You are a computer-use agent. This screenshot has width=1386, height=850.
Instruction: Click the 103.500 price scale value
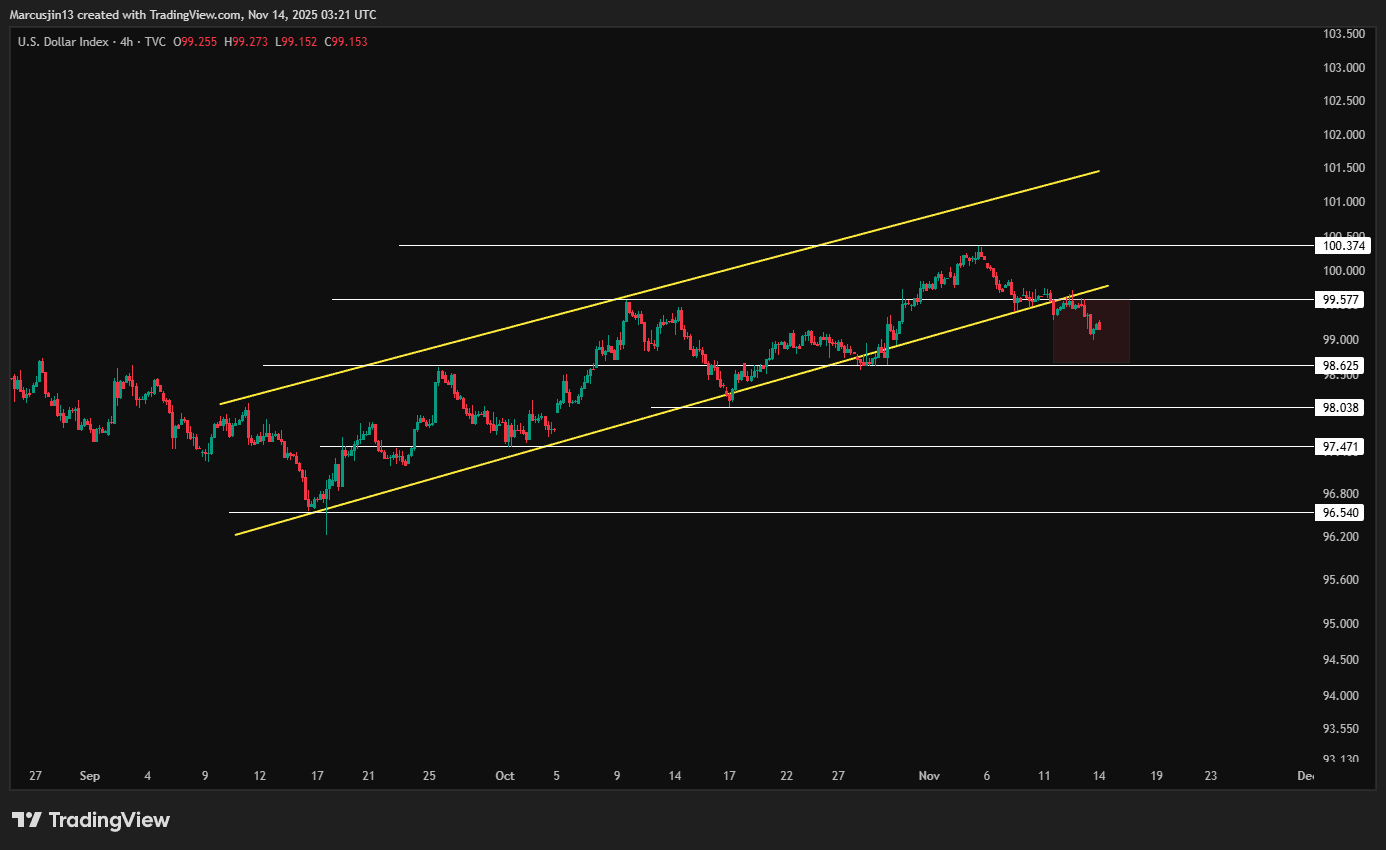tap(1343, 34)
